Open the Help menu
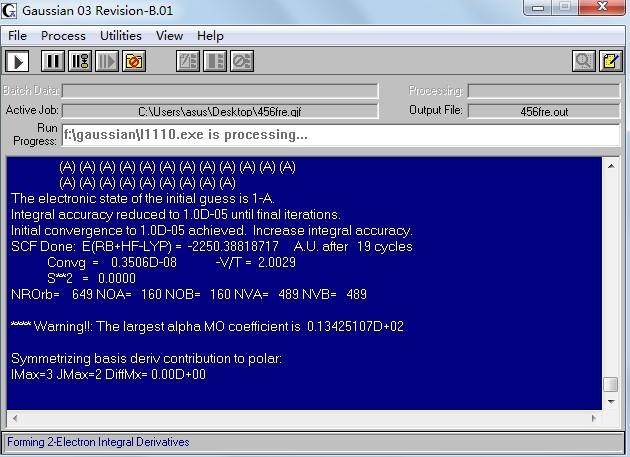This screenshot has height=457, width=630. pyautogui.click(x=210, y=36)
